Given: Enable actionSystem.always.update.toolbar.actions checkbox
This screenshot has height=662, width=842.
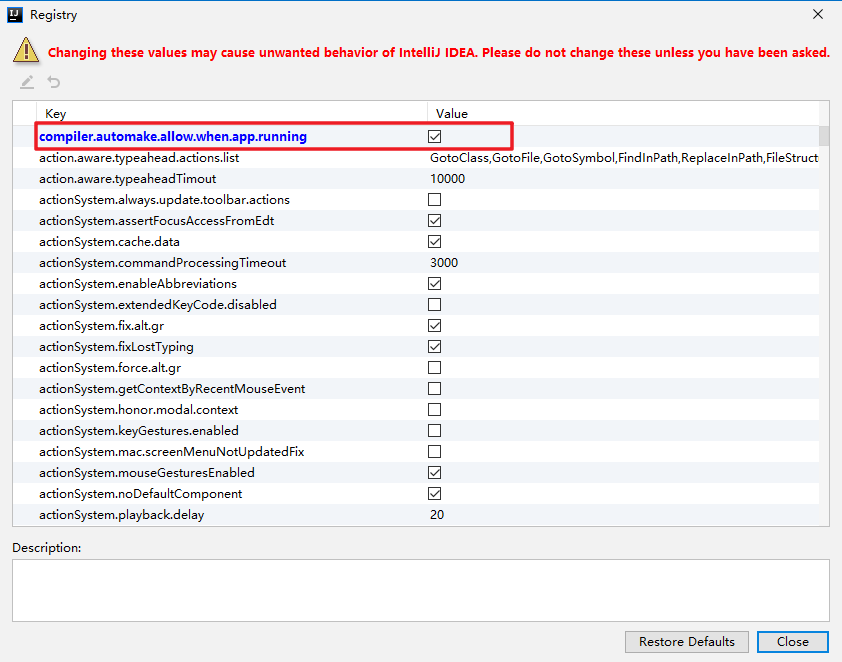Looking at the screenshot, I should (x=434, y=200).
